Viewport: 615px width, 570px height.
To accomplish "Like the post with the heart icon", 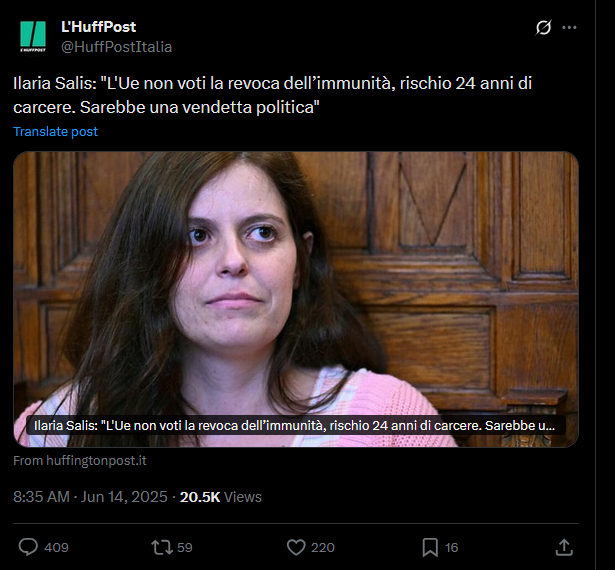I will 296,547.
